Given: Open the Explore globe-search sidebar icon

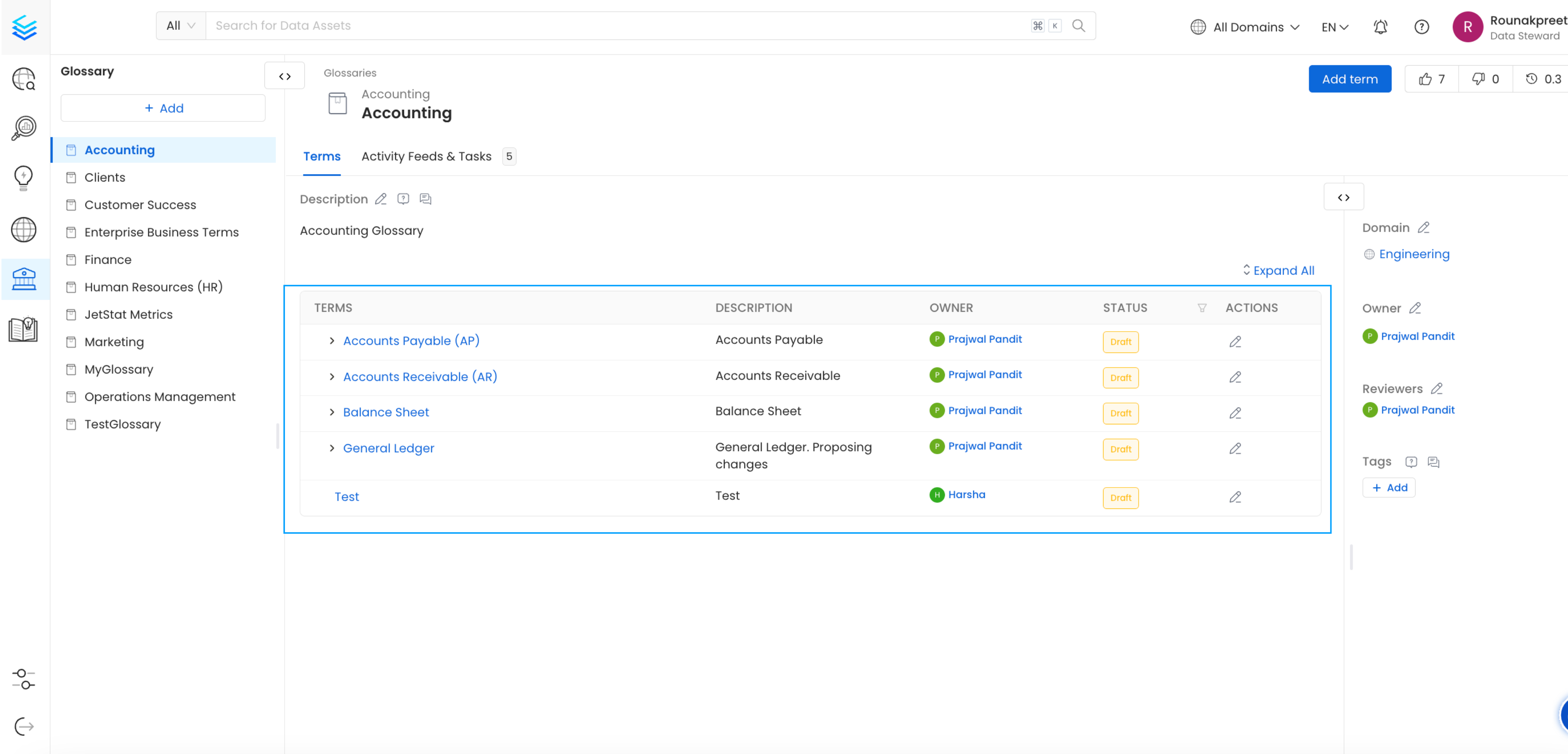Looking at the screenshot, I should coord(24,79).
